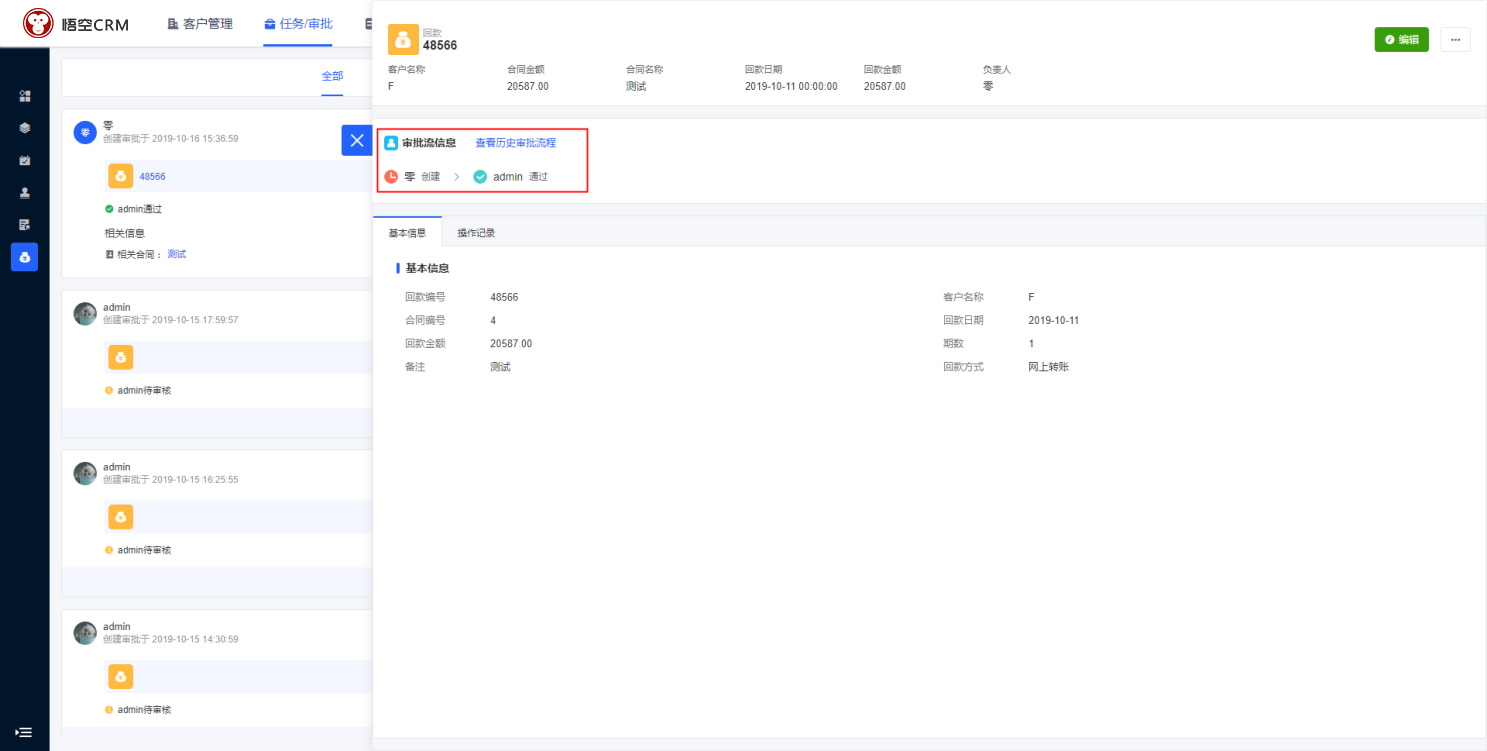The image size is (1487, 751).
Task: Switch to the 操作记录 tab
Action: coord(476,233)
